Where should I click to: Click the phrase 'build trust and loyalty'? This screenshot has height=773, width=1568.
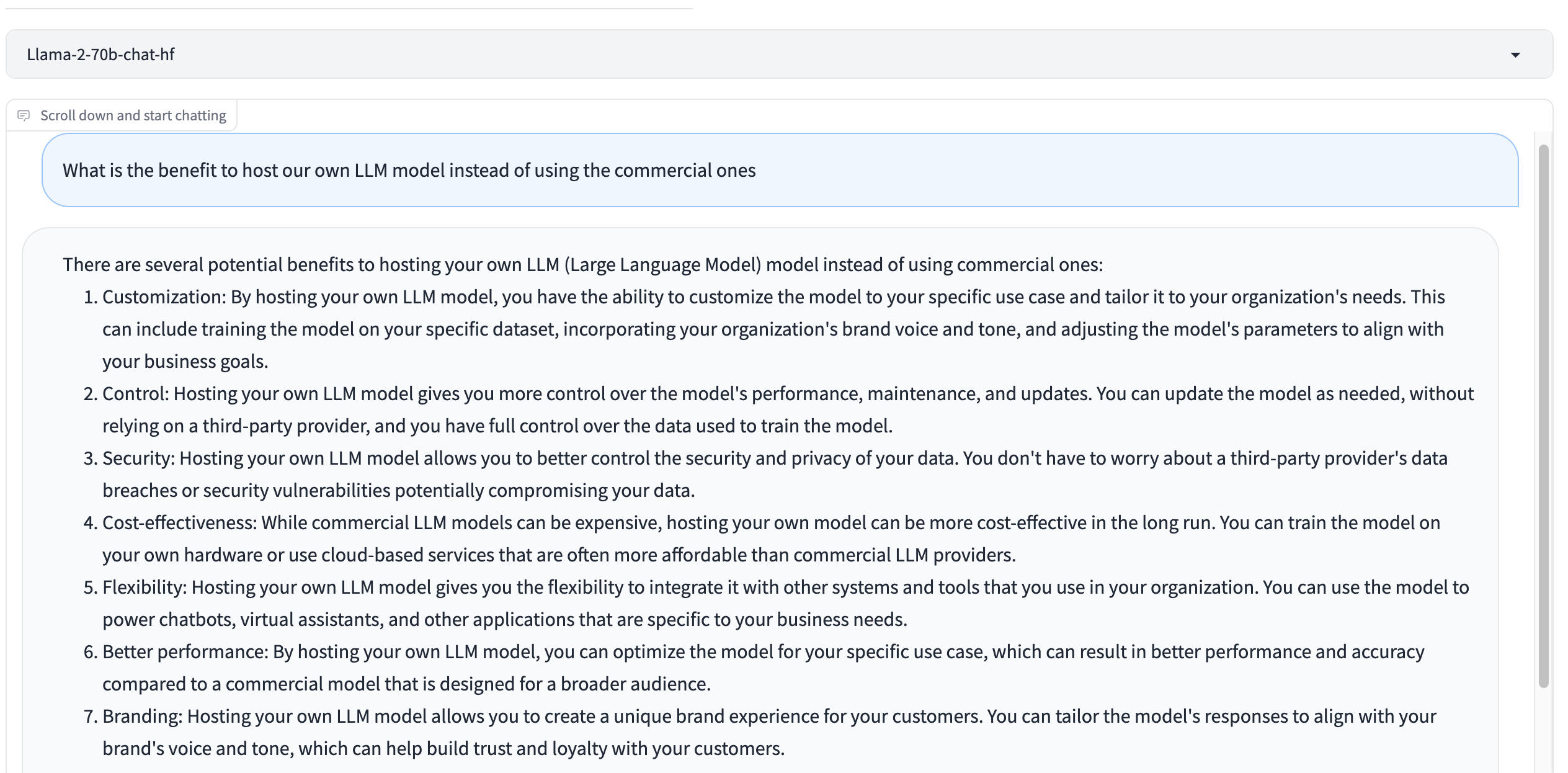(516, 749)
